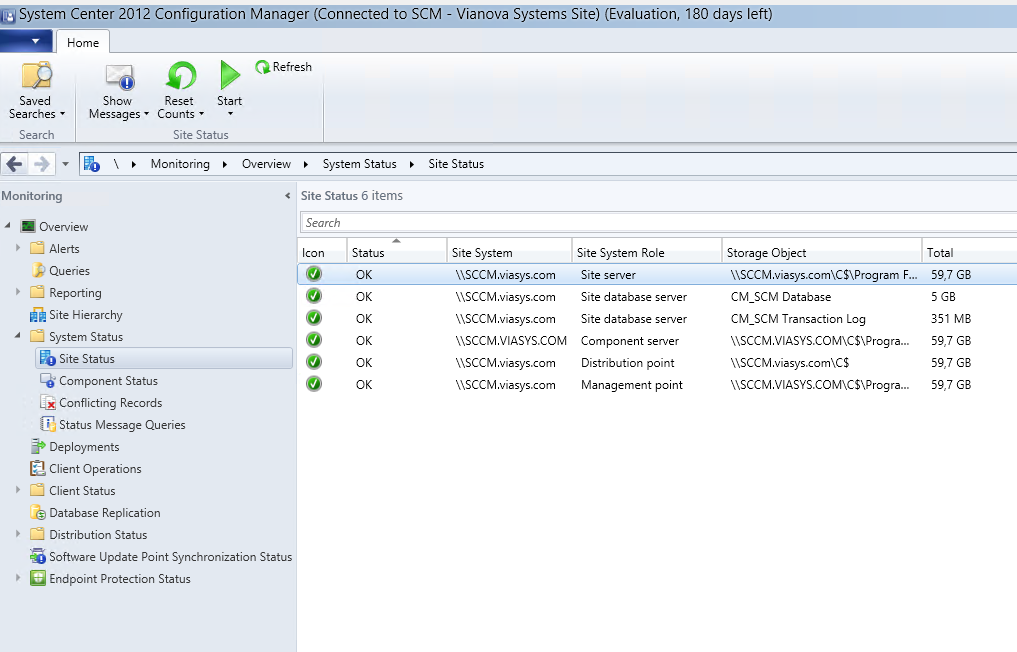Click green OK icon for Component server row
Screen dimensions: 1017x652
(x=314, y=340)
